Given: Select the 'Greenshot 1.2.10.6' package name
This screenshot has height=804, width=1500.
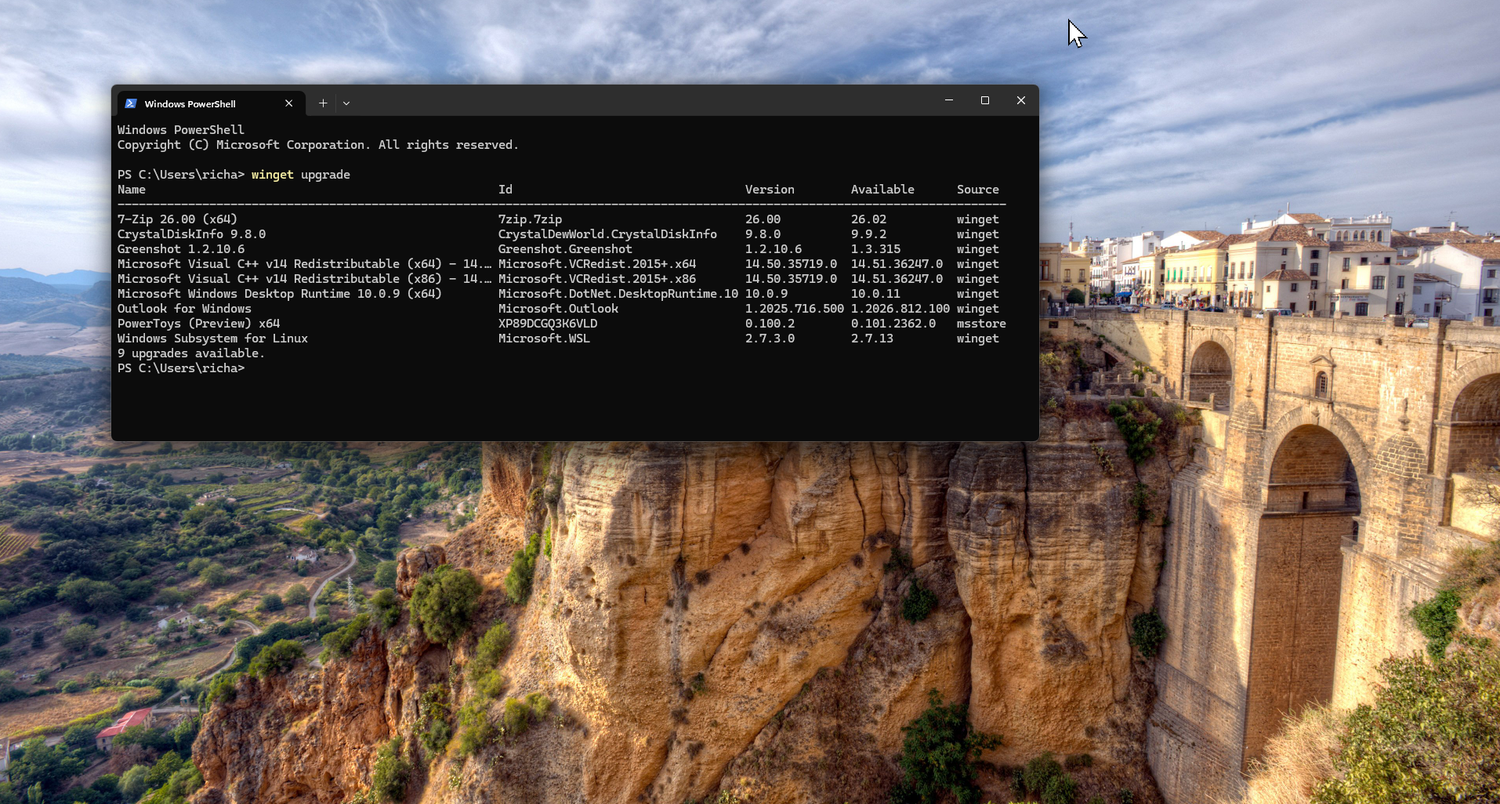Looking at the screenshot, I should pos(181,249).
